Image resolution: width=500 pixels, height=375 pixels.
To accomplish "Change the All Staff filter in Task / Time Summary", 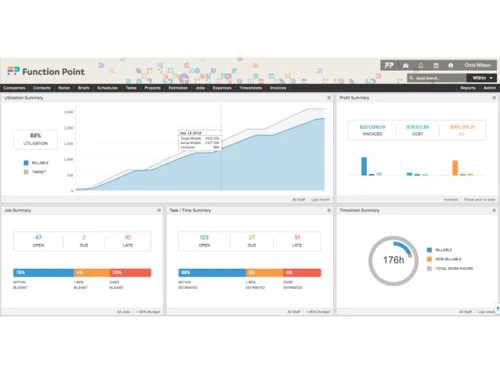I will pos(294,312).
